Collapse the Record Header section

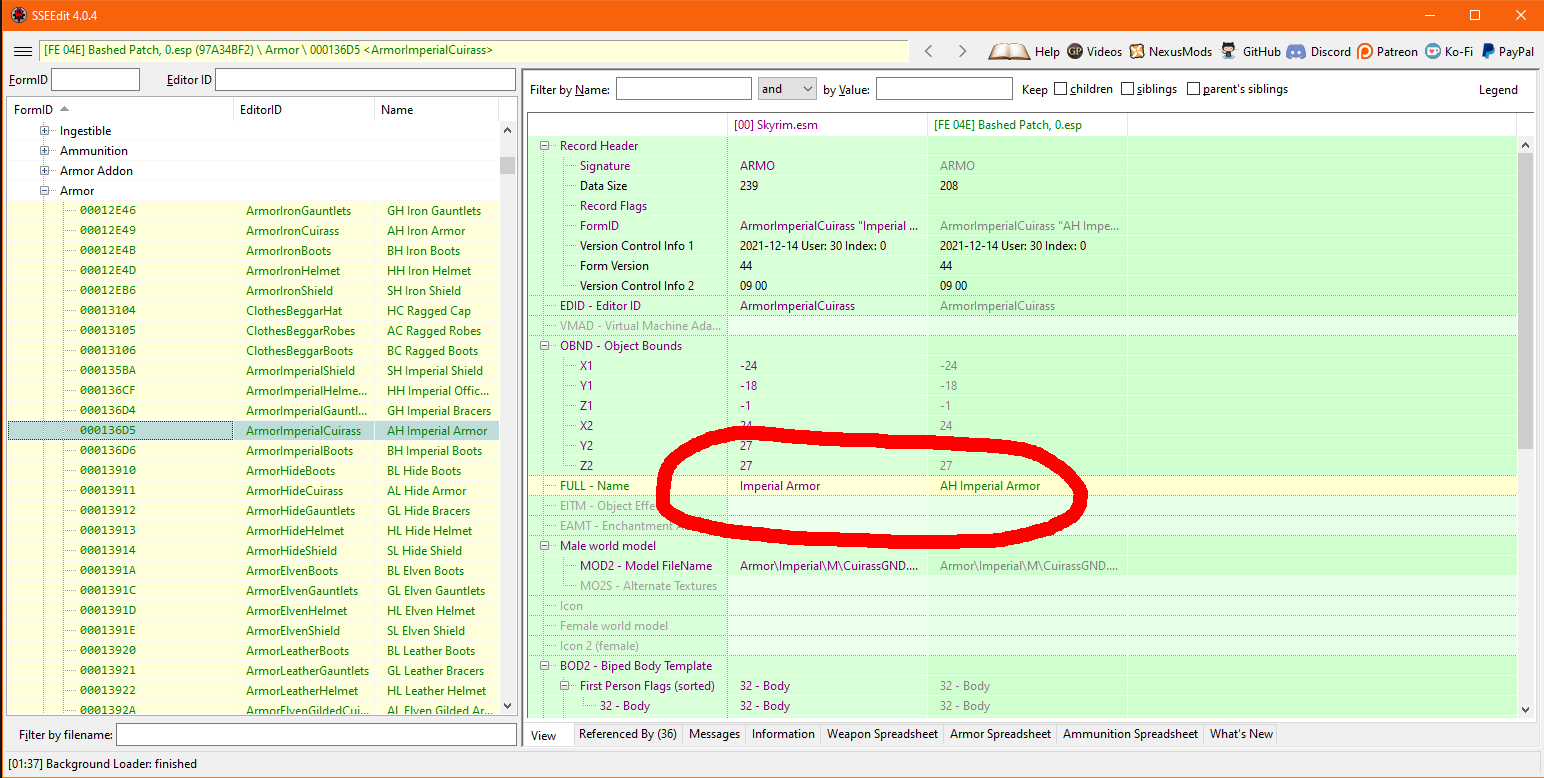click(546, 146)
